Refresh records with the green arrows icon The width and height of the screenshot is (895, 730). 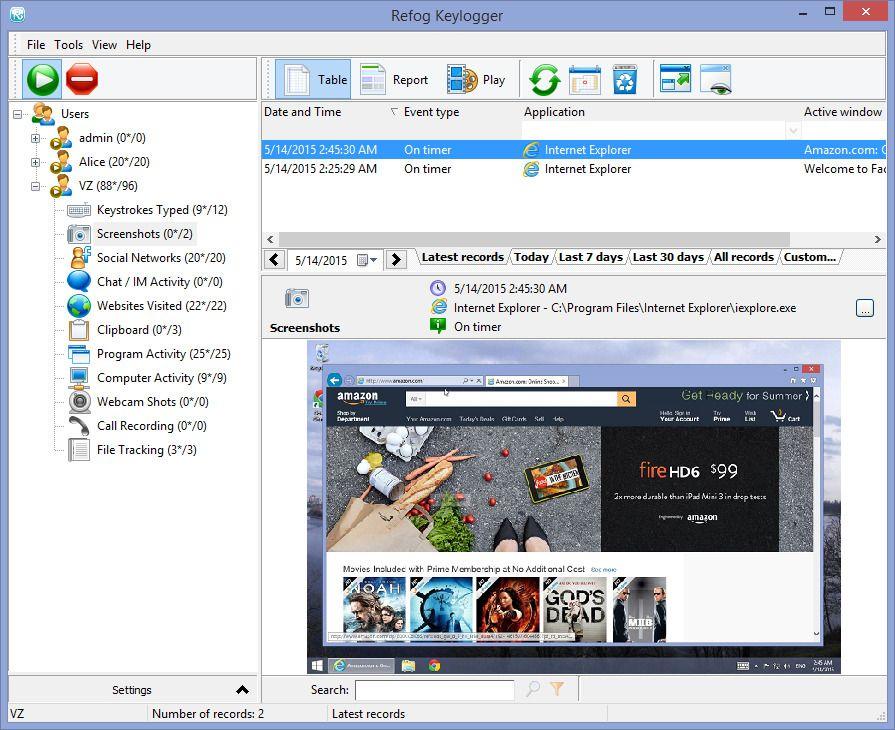pyautogui.click(x=545, y=79)
